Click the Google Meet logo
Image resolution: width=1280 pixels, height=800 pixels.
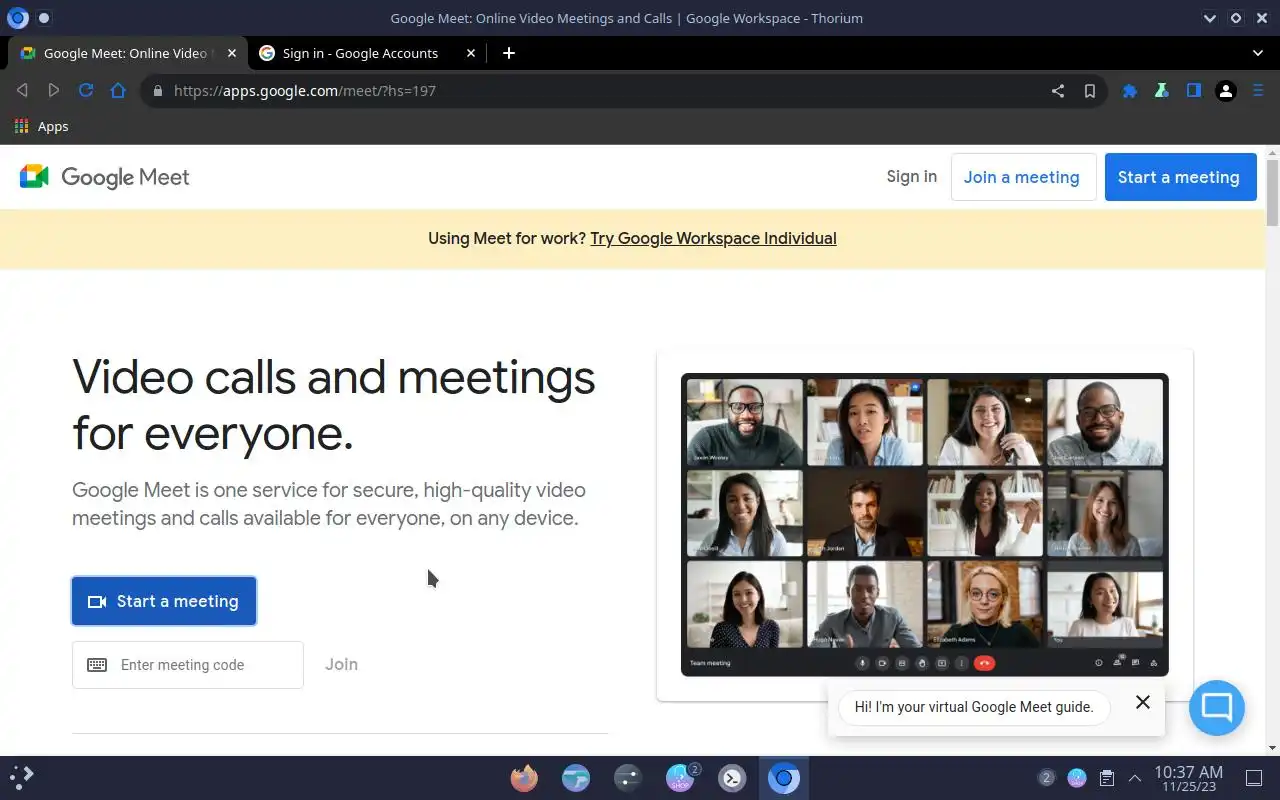point(104,177)
